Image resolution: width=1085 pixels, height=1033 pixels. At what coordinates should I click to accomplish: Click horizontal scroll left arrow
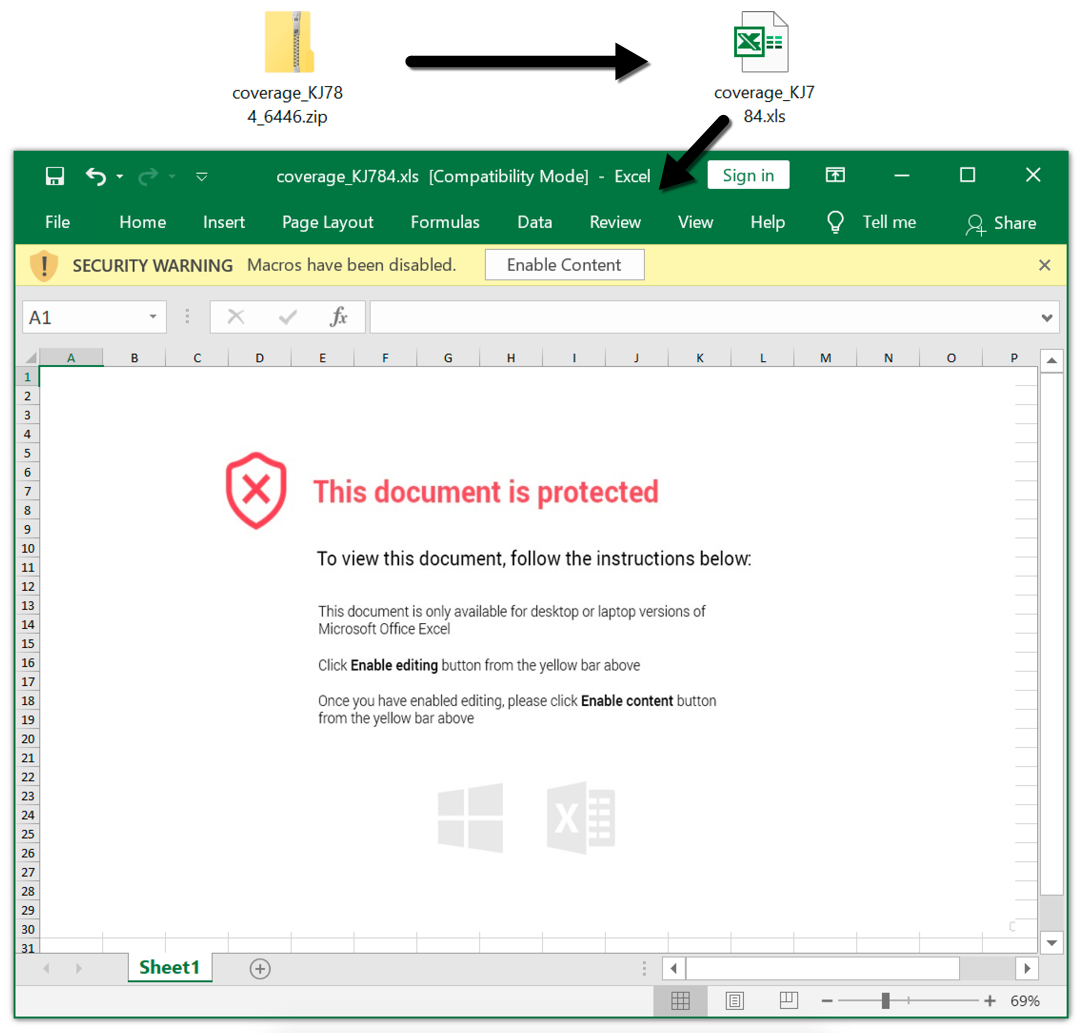point(674,968)
